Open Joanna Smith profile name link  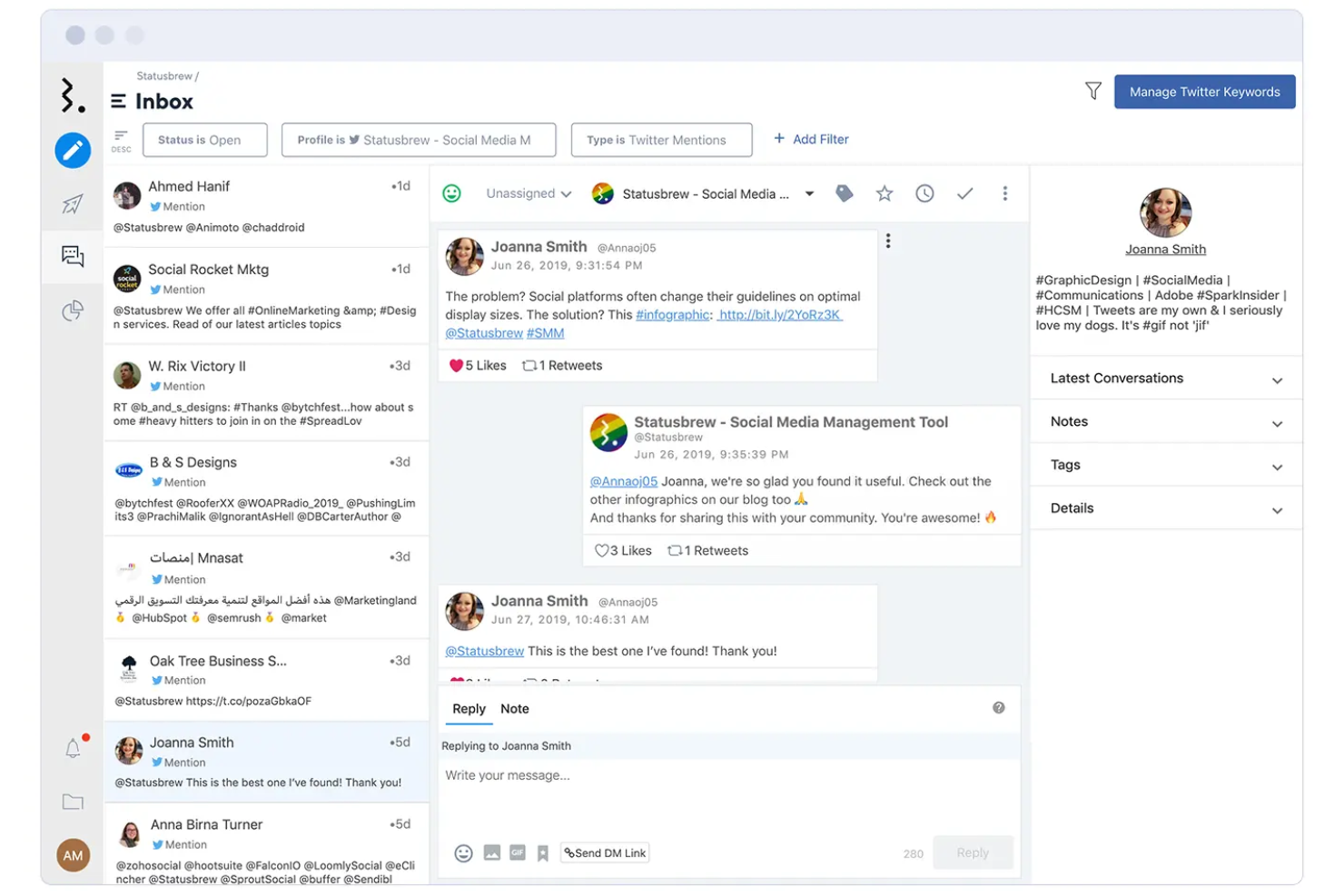tap(1166, 250)
